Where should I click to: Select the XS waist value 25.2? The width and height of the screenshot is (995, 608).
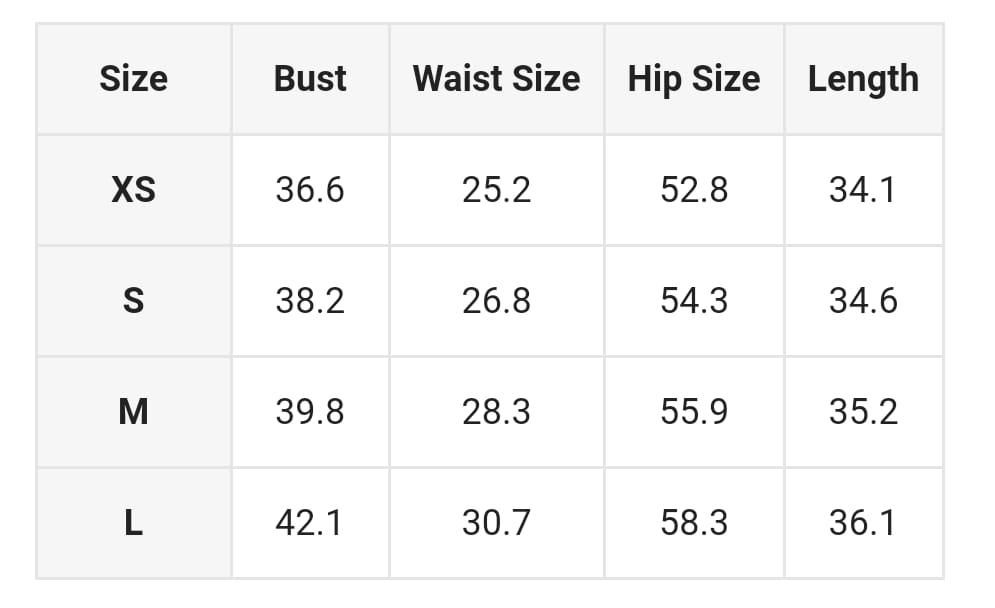[496, 189]
